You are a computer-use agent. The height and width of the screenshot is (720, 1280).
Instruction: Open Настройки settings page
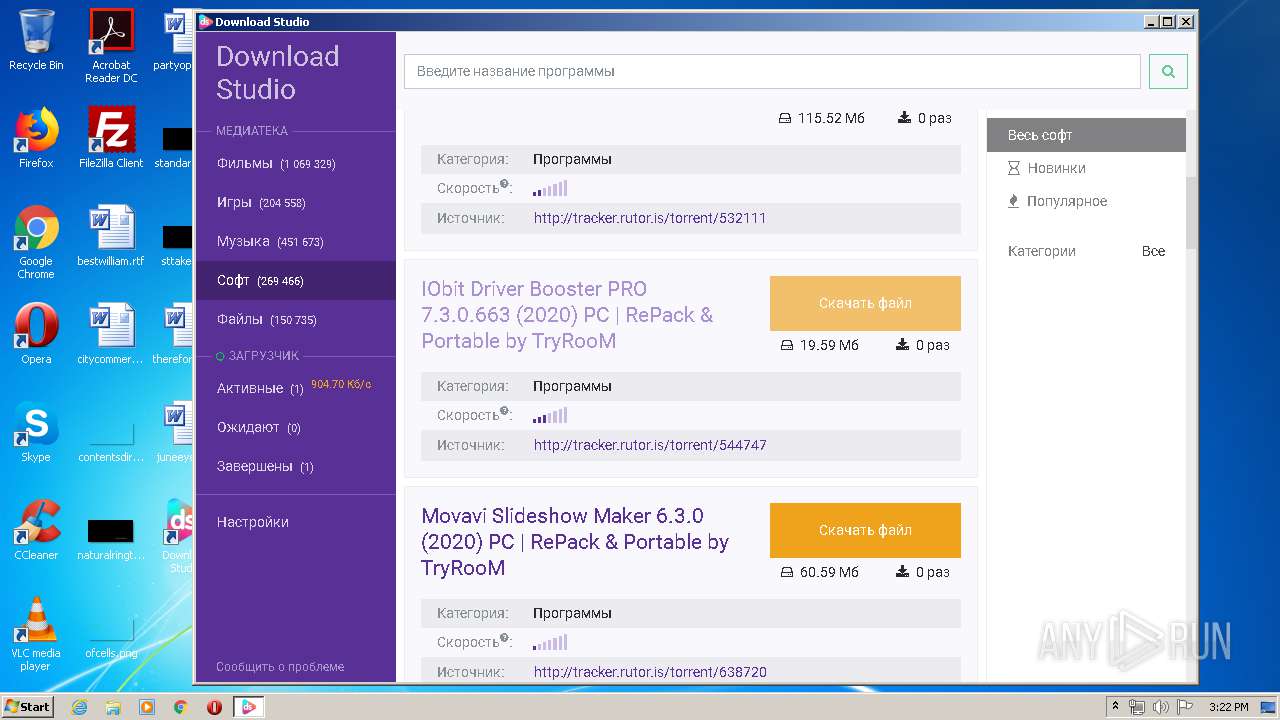(253, 522)
